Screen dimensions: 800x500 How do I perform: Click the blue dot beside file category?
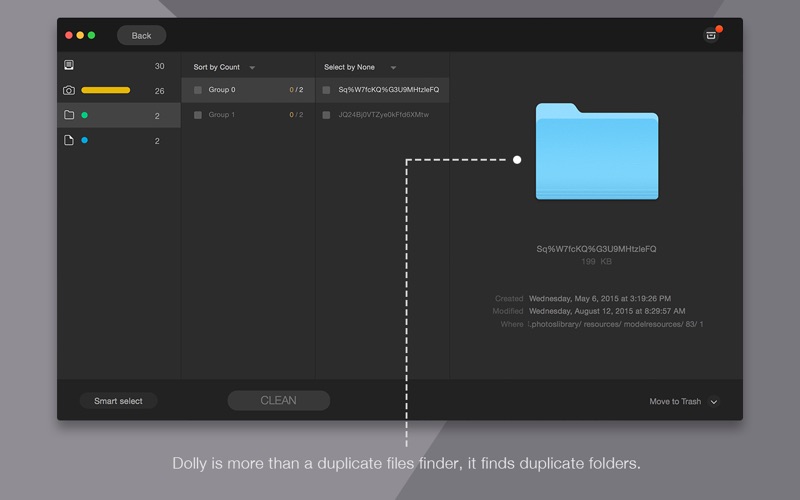coord(85,140)
